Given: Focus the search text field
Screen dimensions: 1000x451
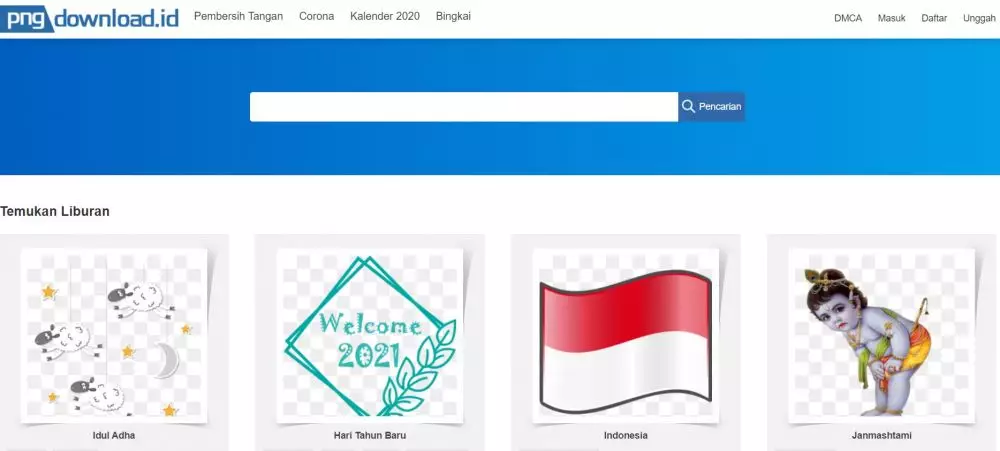Looking at the screenshot, I should 464,107.
